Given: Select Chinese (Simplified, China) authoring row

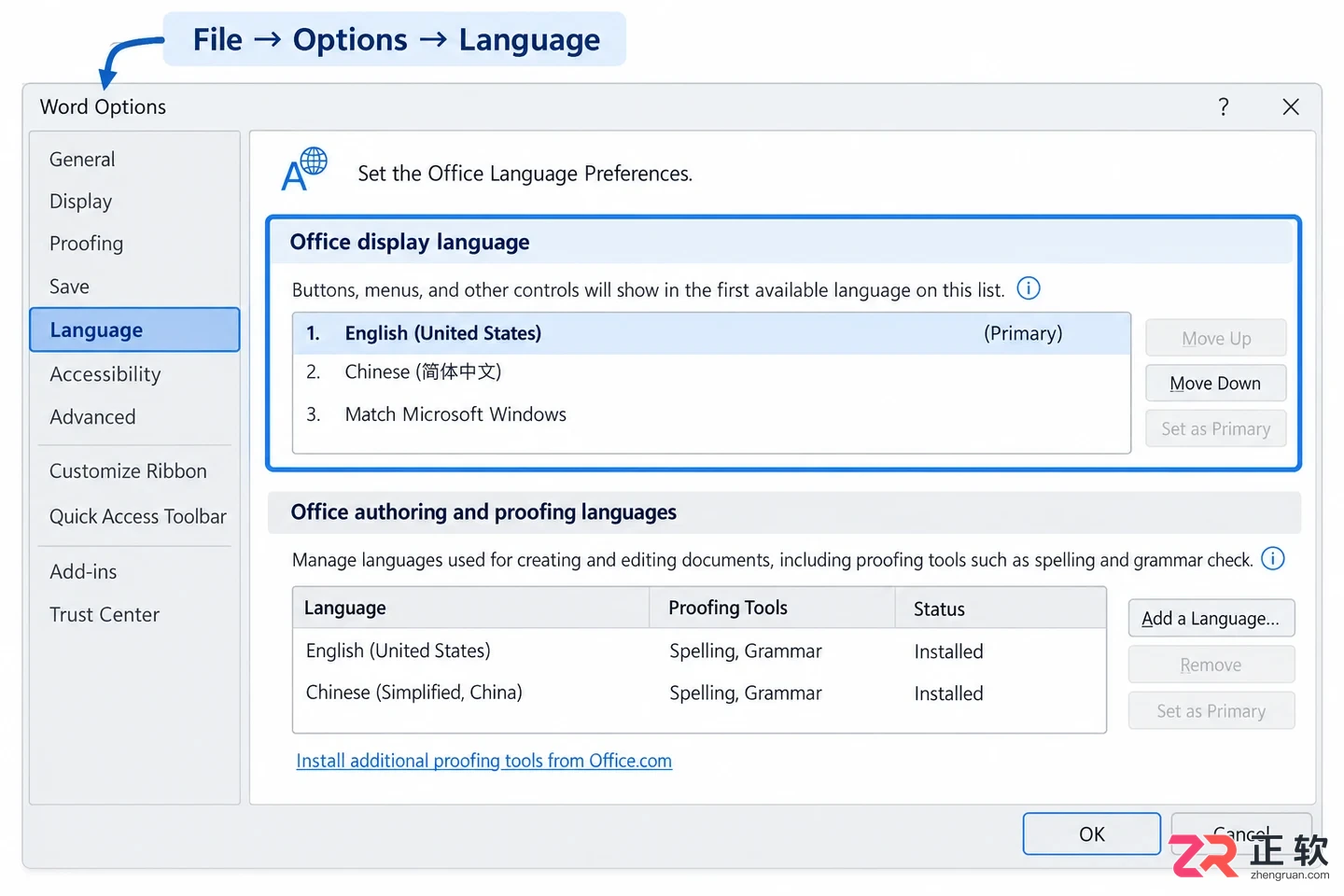Looking at the screenshot, I should coord(699,693).
